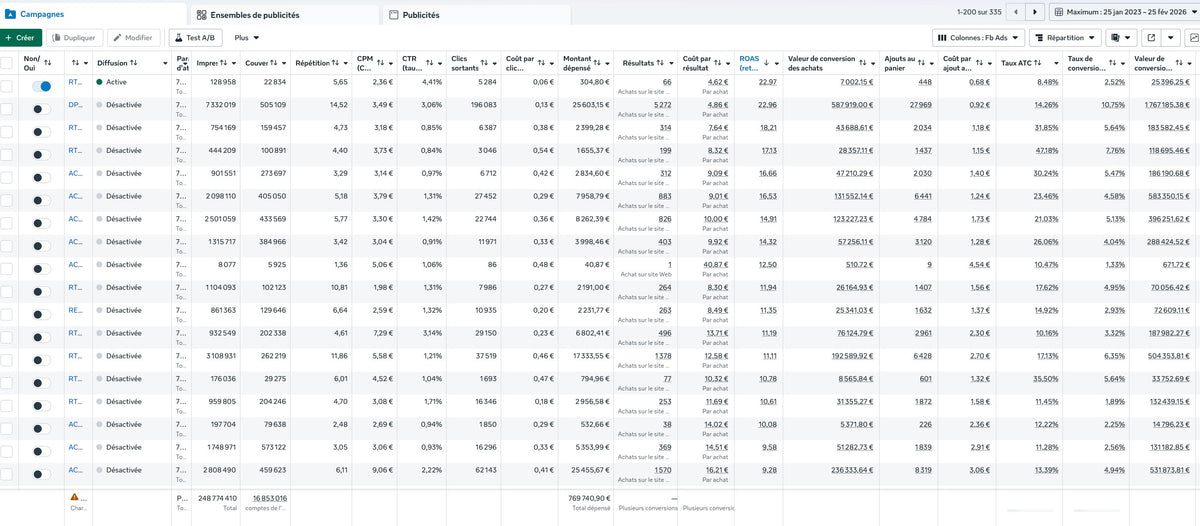Open the Colonnes: Fb Ads dropdown
Screen dimensions: 1200x526
(978, 38)
